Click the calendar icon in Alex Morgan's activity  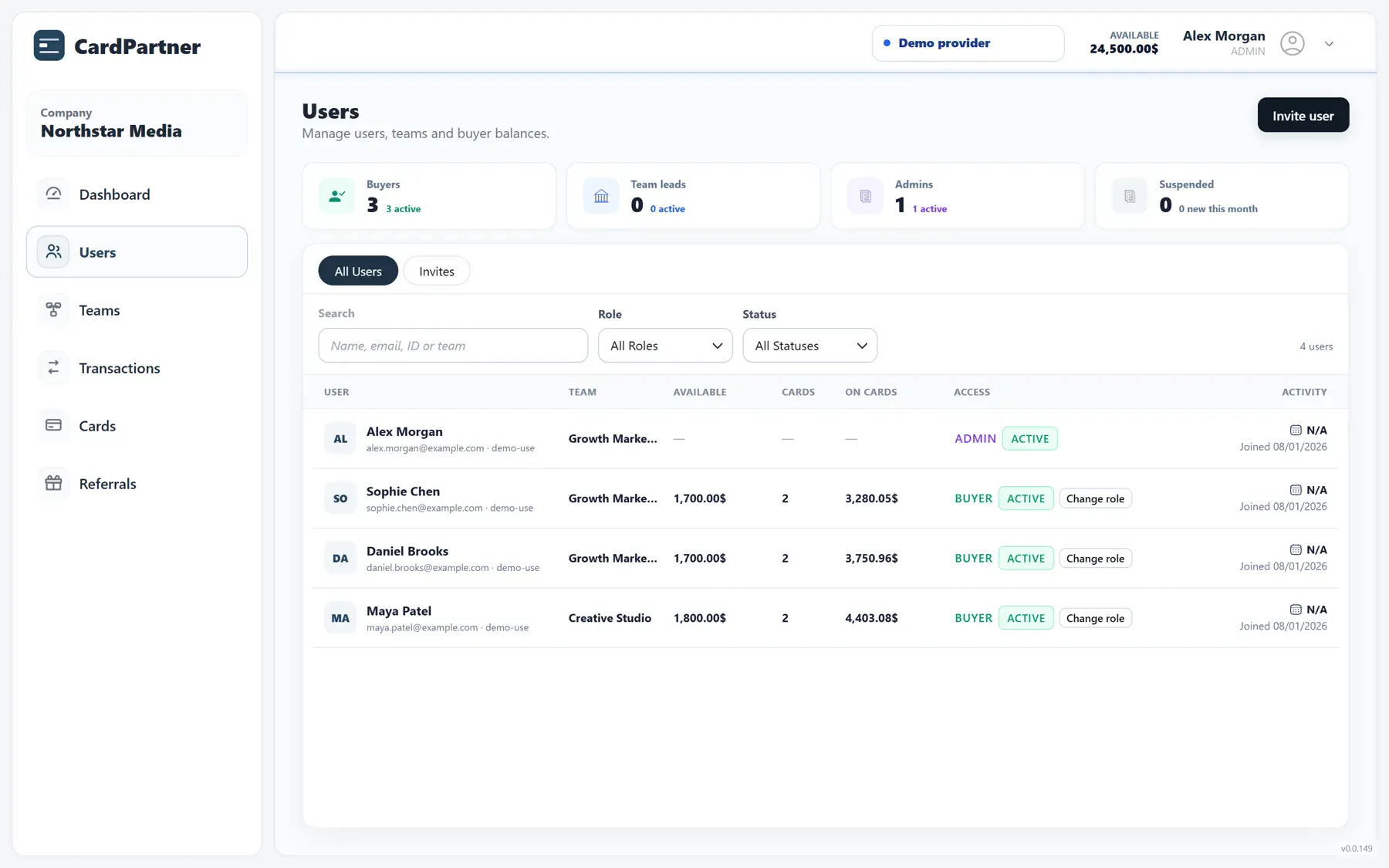click(x=1296, y=430)
